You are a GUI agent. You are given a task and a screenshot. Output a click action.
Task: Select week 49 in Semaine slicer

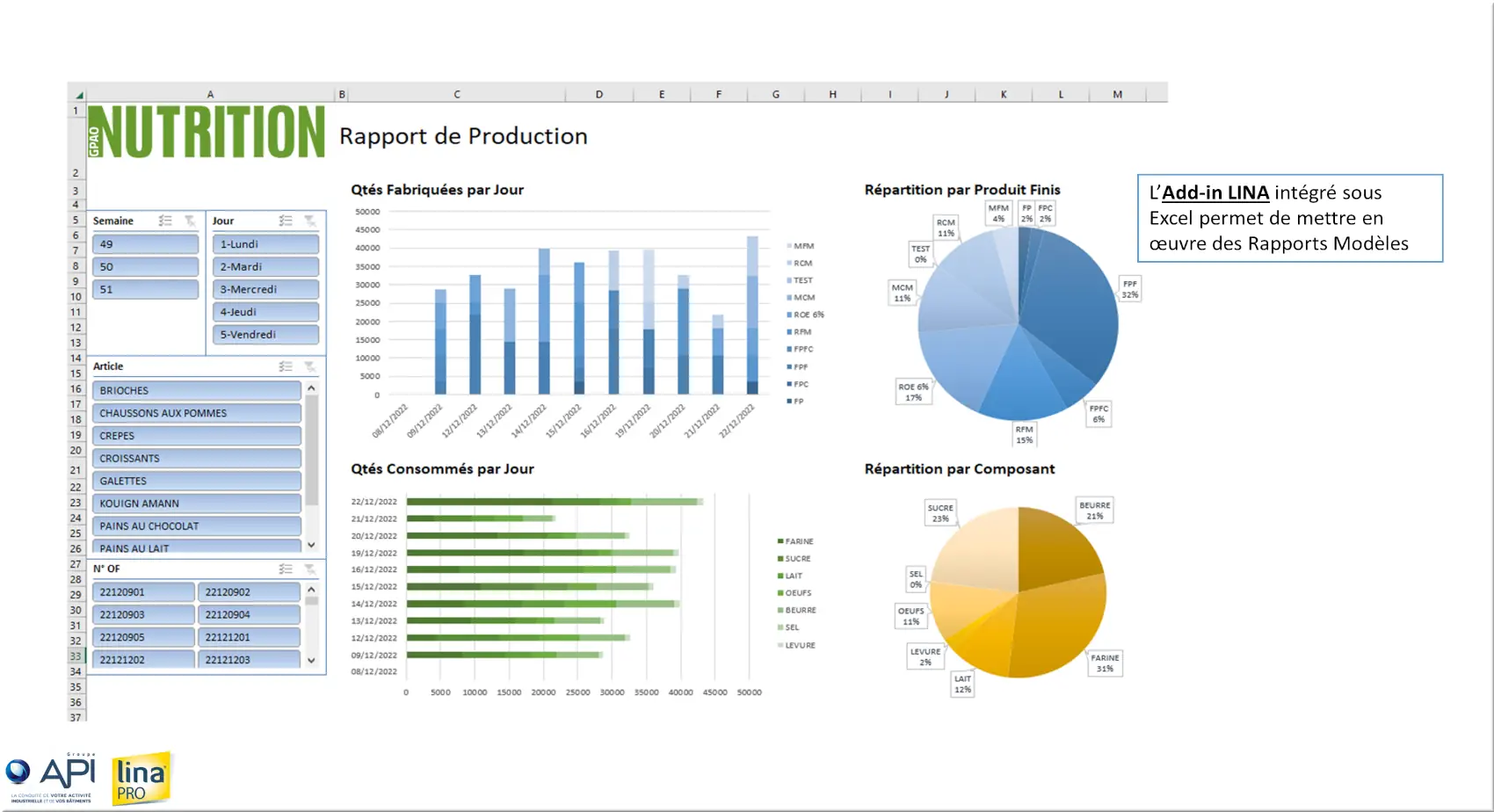coord(145,244)
